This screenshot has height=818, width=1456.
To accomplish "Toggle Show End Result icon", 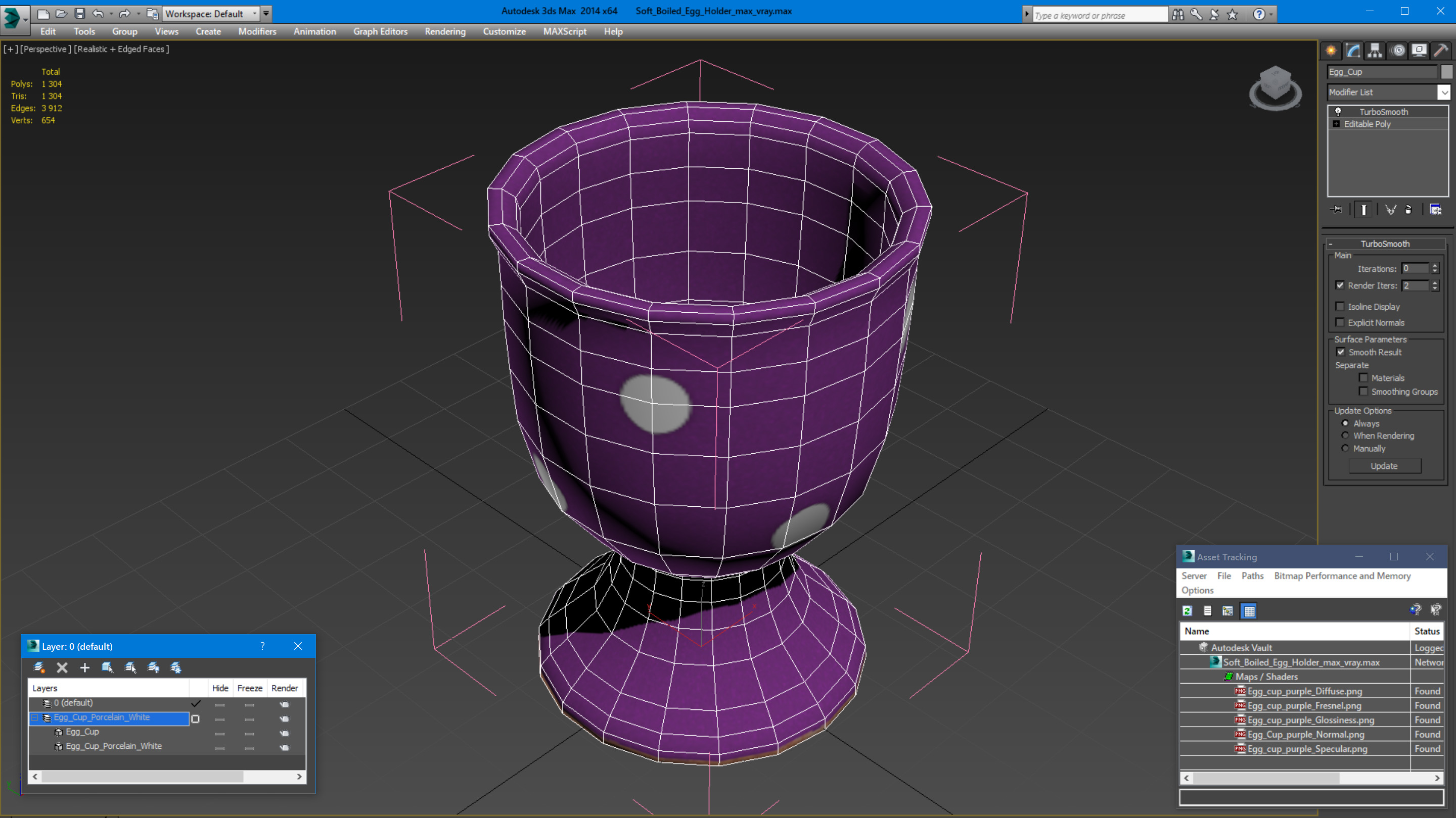I will coord(1363,210).
